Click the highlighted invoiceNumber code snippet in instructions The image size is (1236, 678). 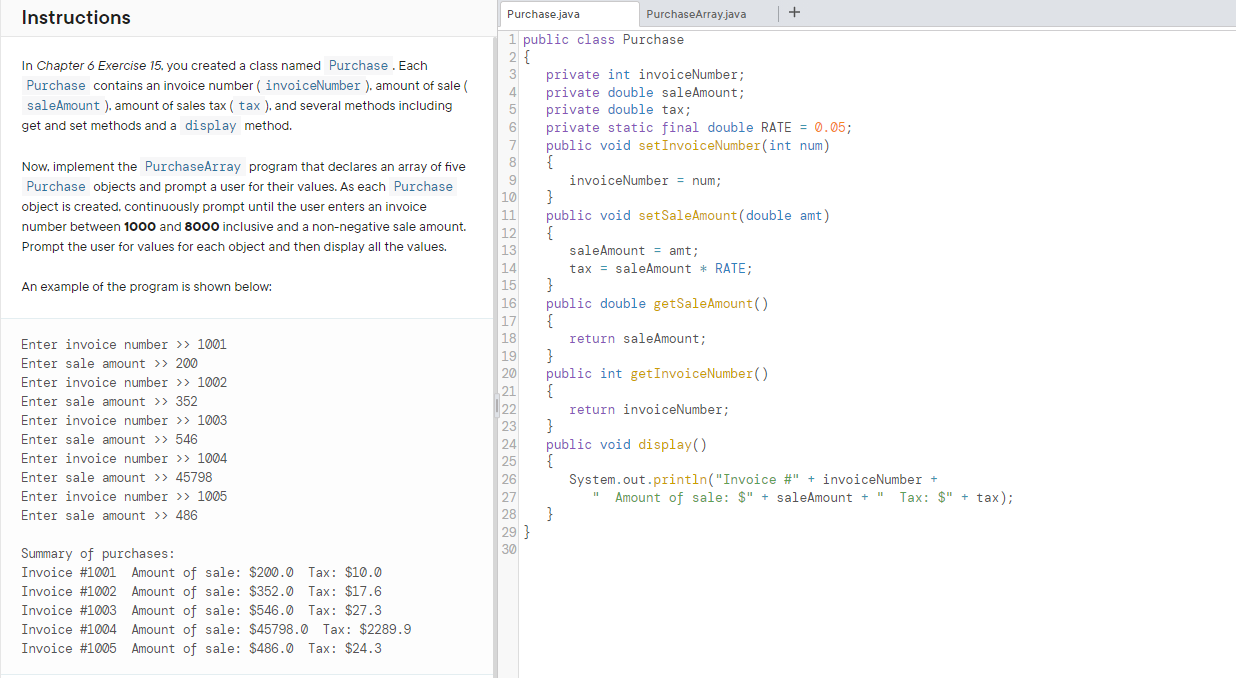click(x=312, y=86)
